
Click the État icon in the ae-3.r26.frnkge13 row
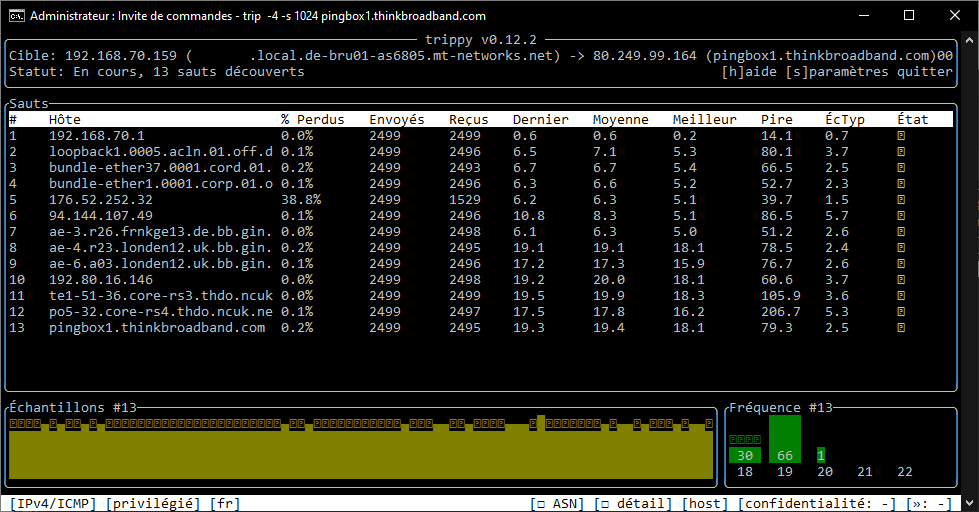(x=901, y=232)
